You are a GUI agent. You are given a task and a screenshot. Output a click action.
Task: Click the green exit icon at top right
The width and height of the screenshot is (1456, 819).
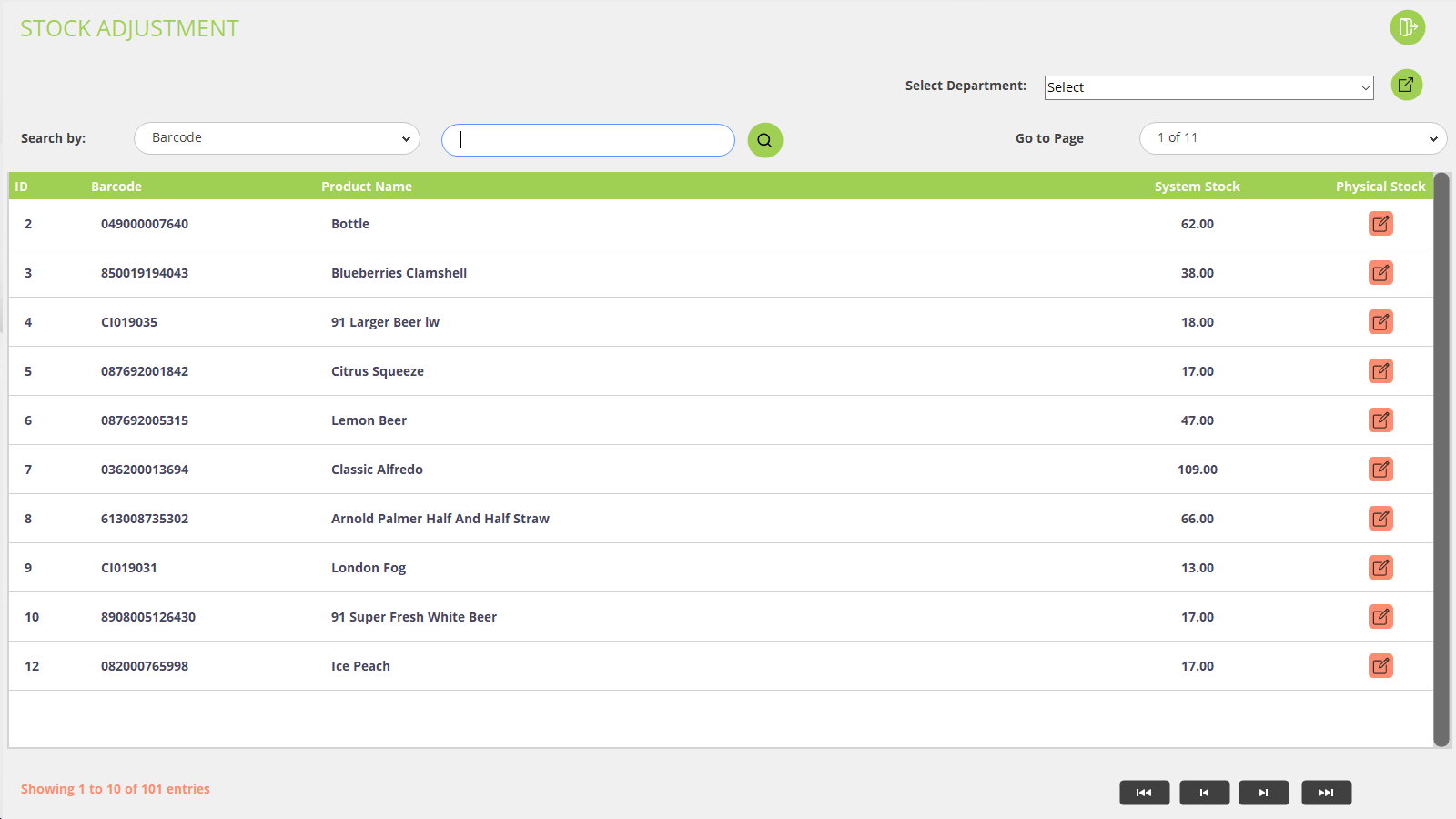[x=1407, y=27]
